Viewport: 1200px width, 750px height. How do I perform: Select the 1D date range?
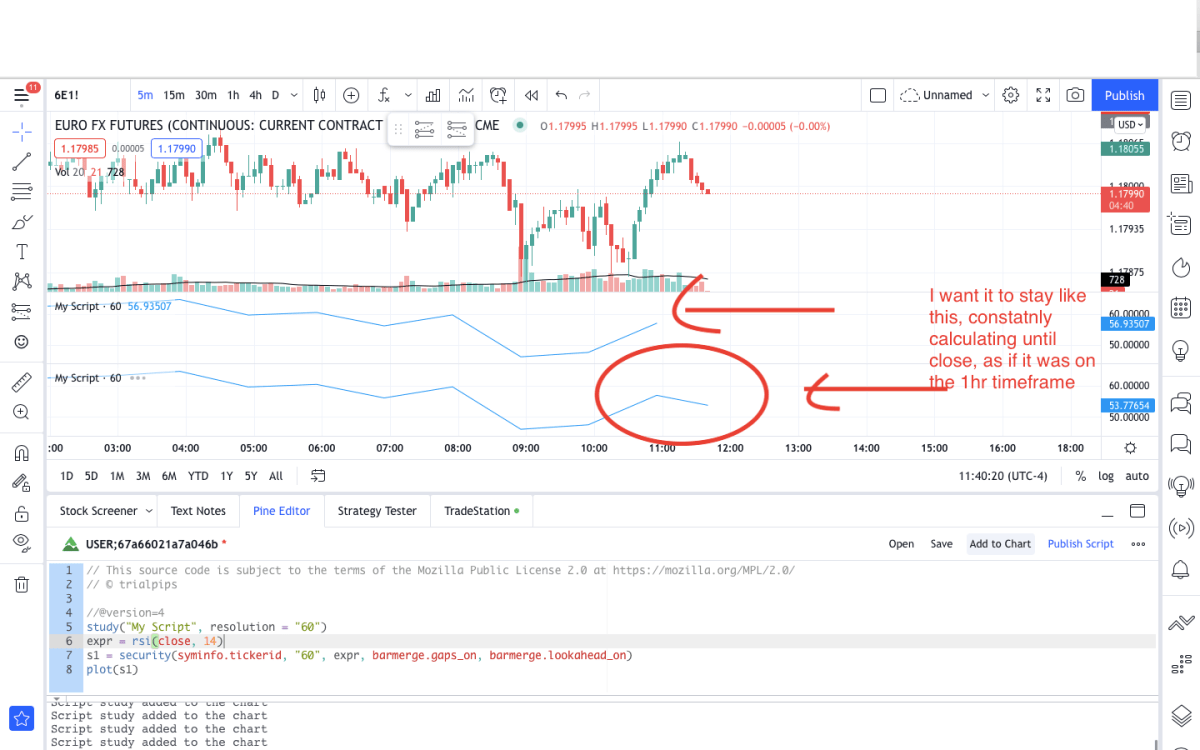click(66, 476)
